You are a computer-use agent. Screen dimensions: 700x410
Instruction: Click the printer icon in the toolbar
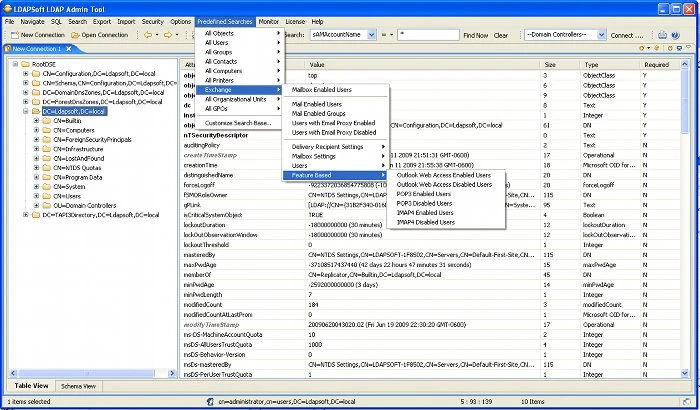(662, 35)
